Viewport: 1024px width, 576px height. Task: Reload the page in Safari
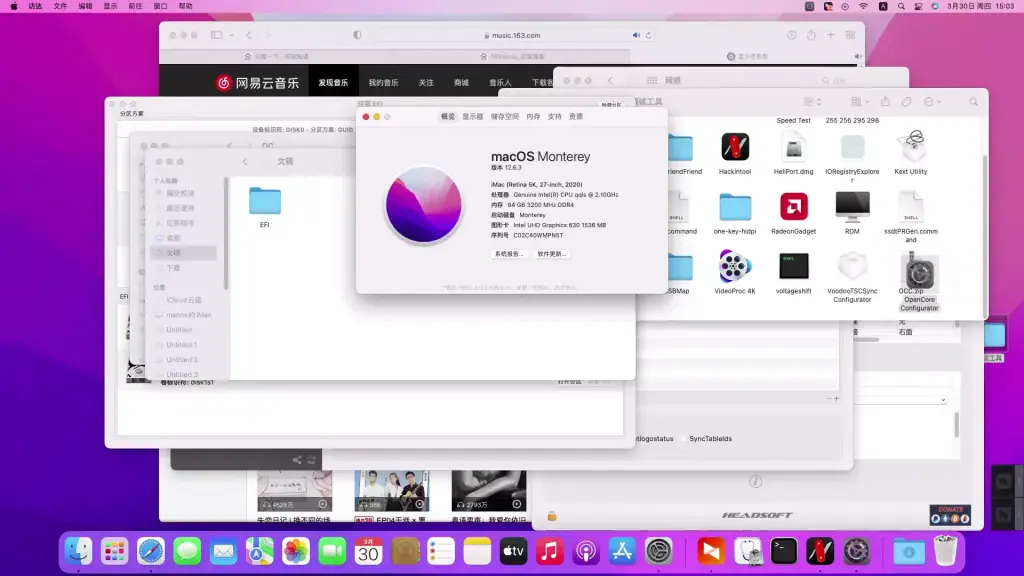point(648,35)
